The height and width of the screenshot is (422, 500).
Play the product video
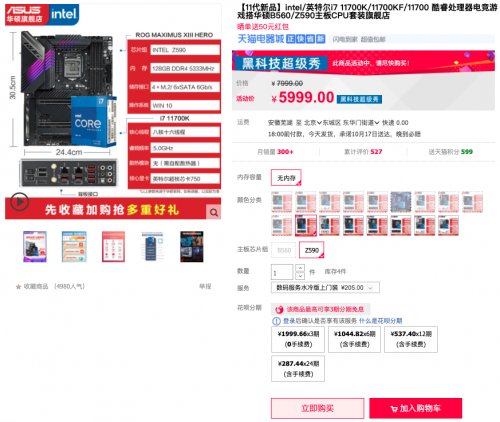[x=19, y=201]
